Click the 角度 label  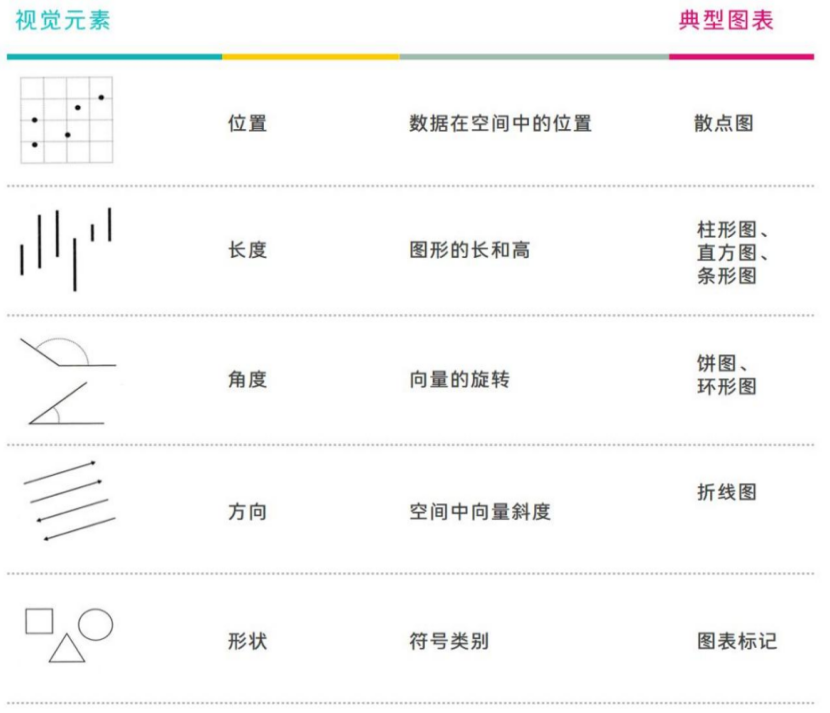[x=247, y=380]
